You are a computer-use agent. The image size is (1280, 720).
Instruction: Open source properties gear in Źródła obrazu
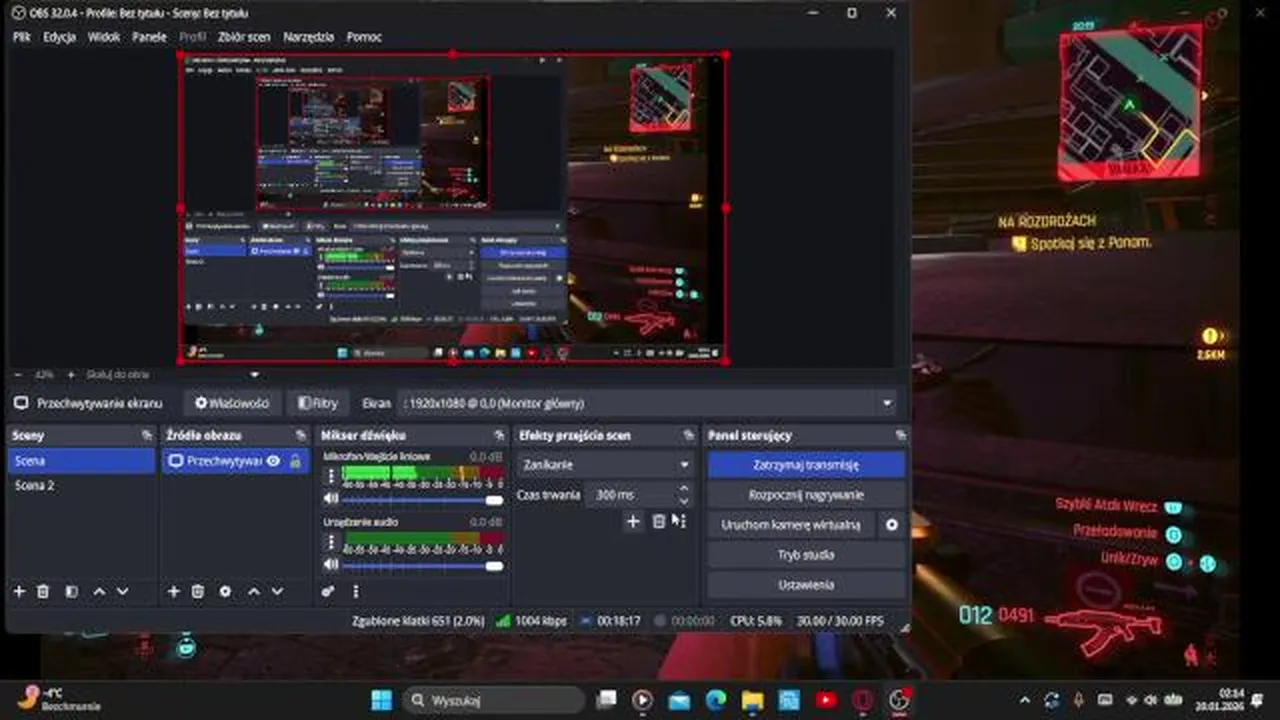tap(225, 592)
